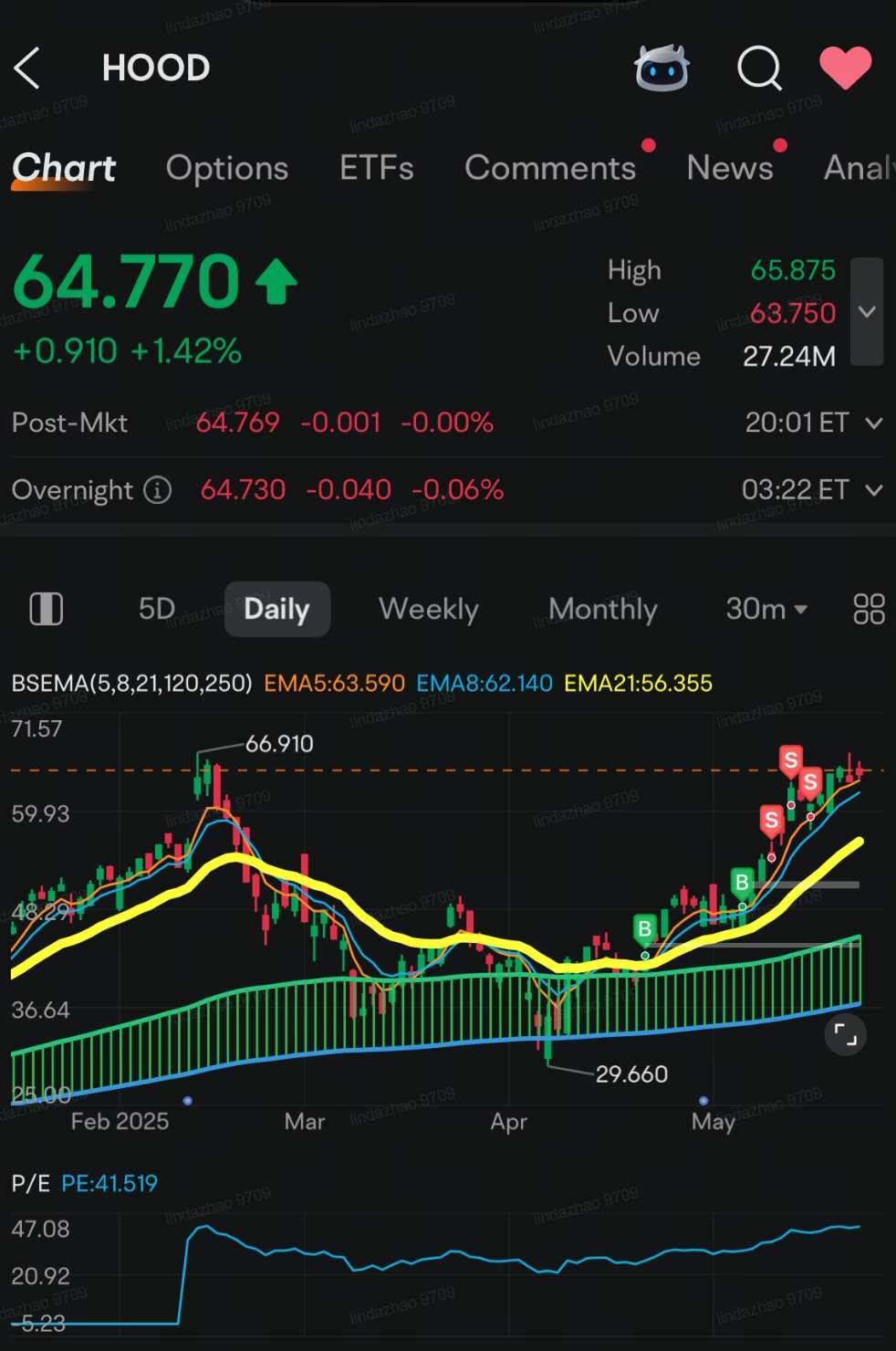Tap the info icon next to Overnight
The image size is (896, 1351).
click(157, 490)
